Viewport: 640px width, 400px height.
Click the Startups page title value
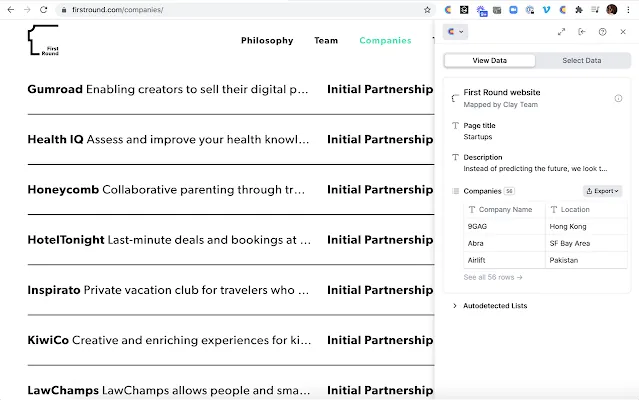(x=478, y=137)
